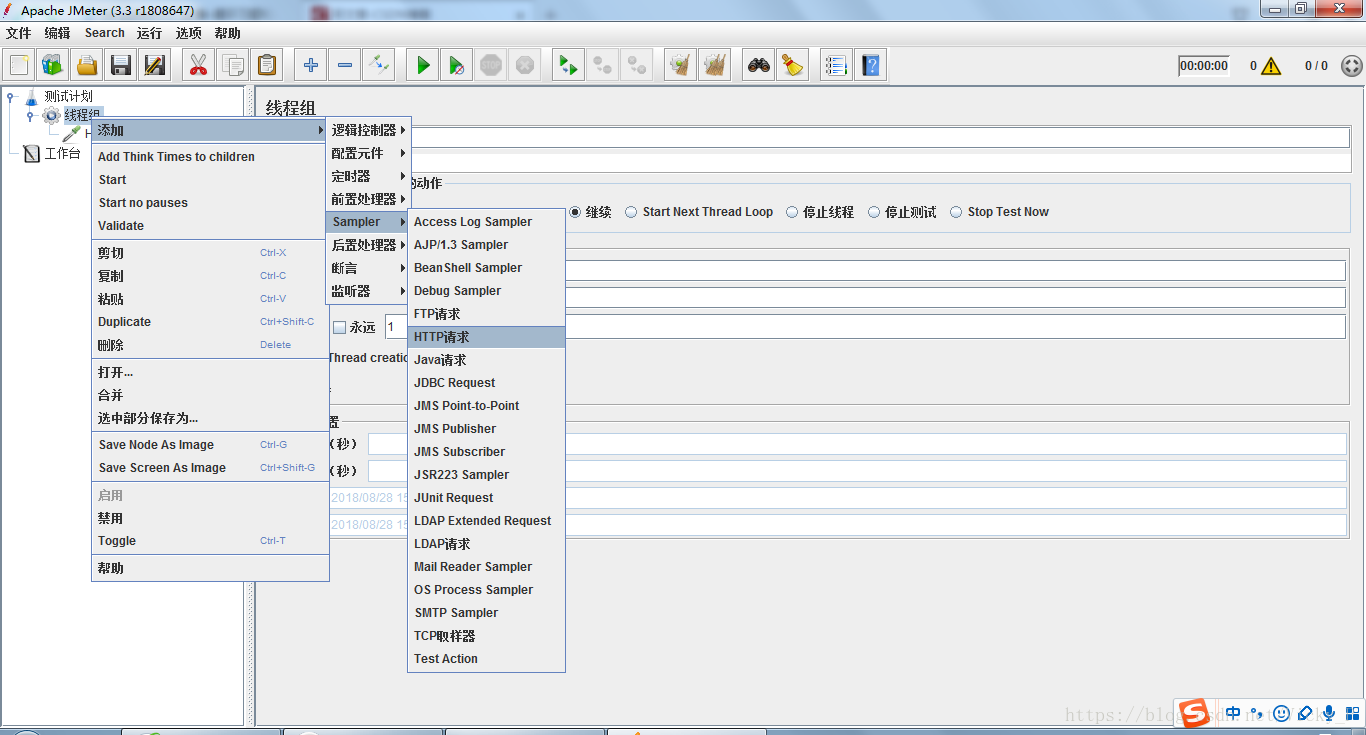This screenshot has height=735, width=1366.
Task: Select the Stop Test Now radio button
Action: tap(956, 212)
